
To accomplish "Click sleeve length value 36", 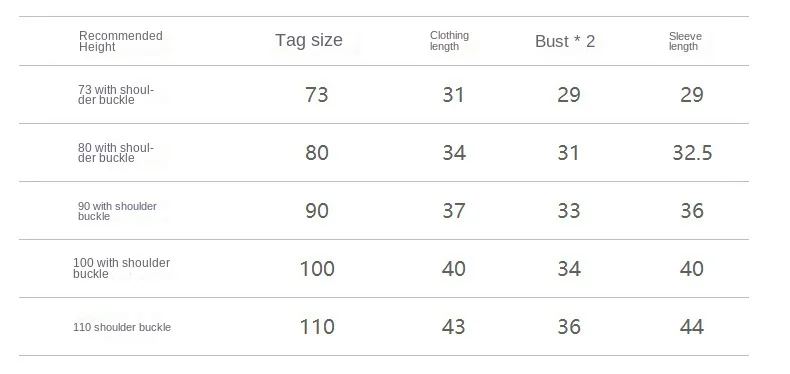I will pyautogui.click(x=692, y=211).
